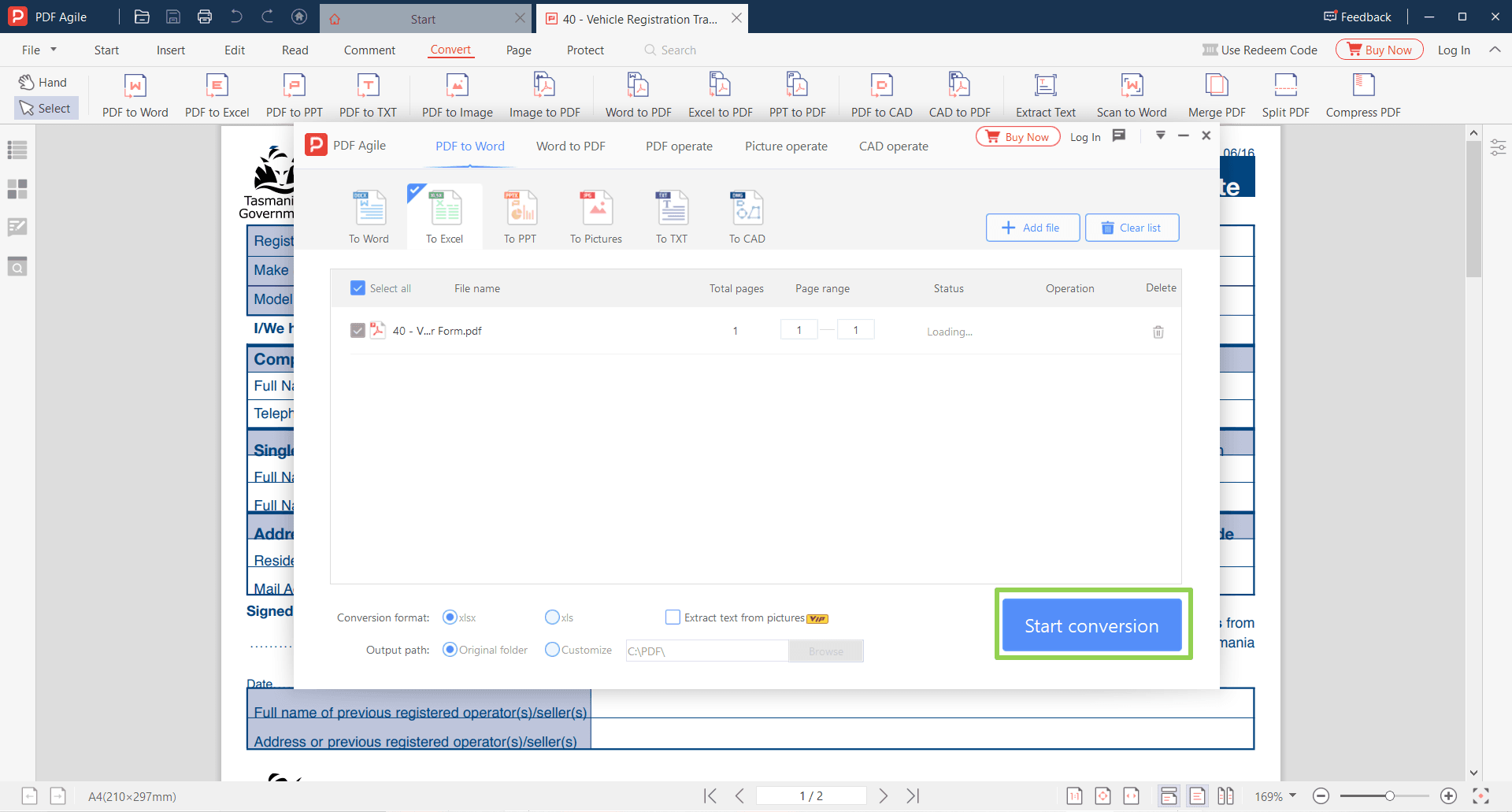1512x812 pixels.
Task: Select the Compress PDF tool
Action: pos(1362,93)
